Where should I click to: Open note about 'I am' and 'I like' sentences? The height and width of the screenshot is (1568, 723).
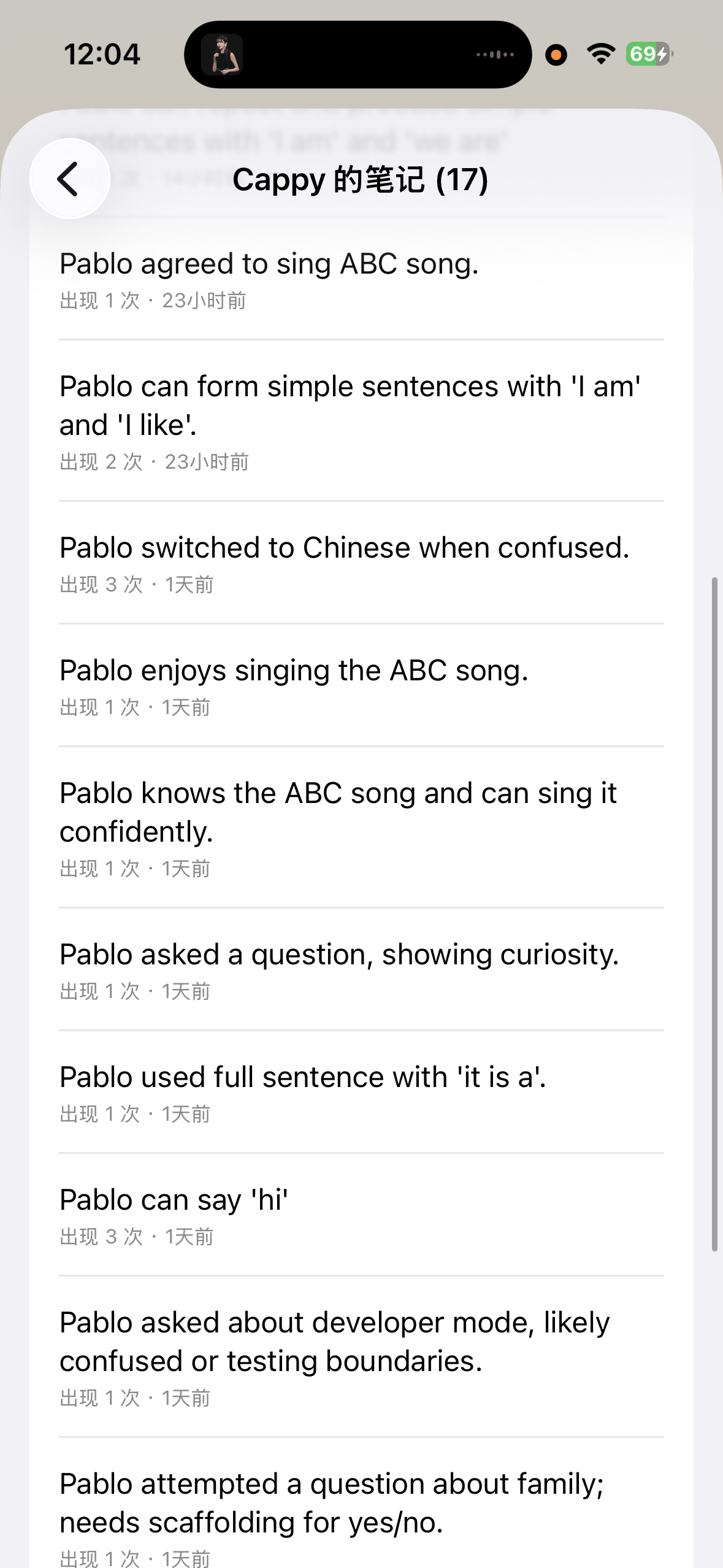coord(361,421)
